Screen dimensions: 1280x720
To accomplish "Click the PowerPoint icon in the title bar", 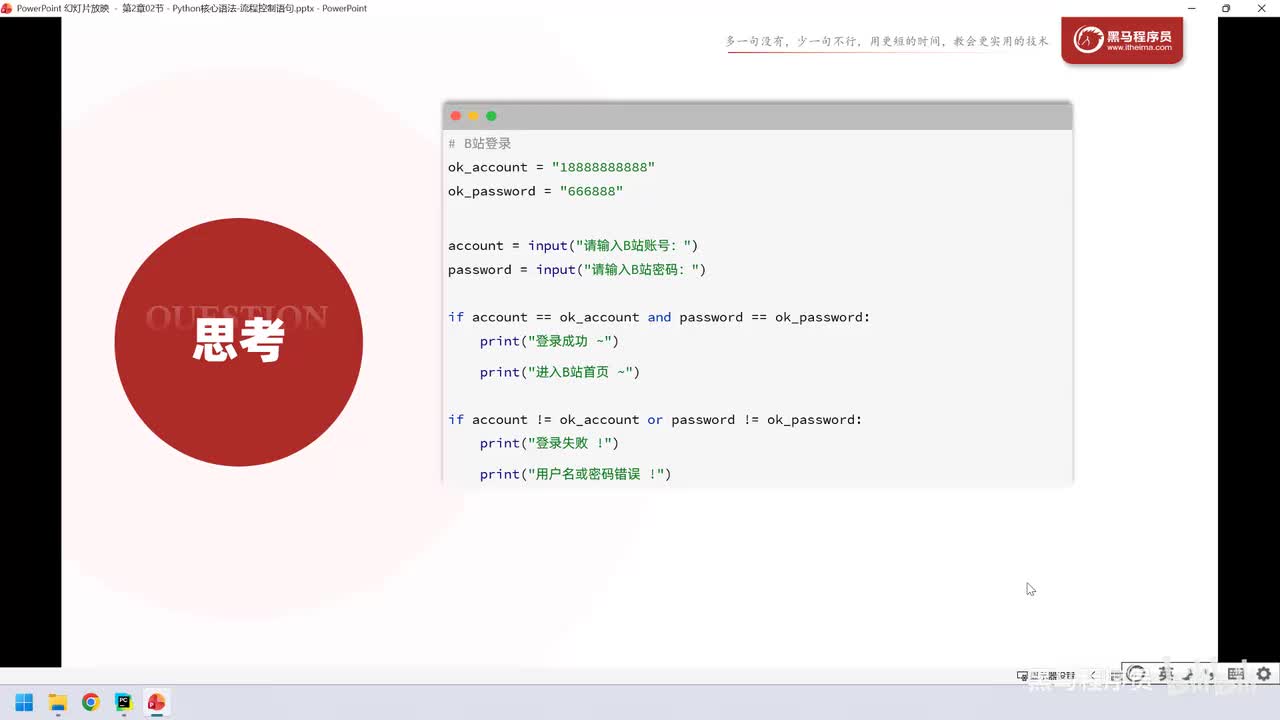I will click(7, 8).
